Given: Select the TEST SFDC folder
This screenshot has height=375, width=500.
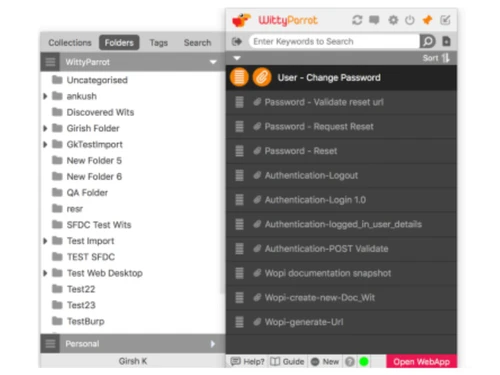Looking at the screenshot, I should click(x=91, y=257).
